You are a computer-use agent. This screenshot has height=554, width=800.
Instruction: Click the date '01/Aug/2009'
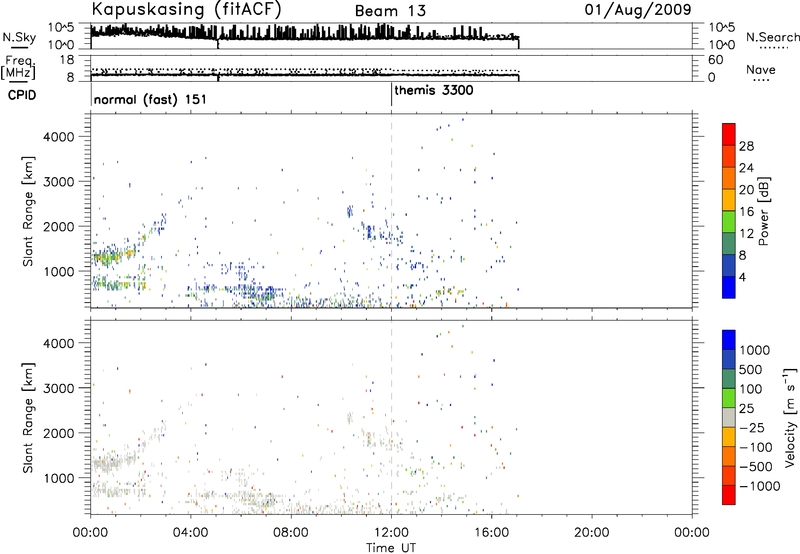[638, 10]
